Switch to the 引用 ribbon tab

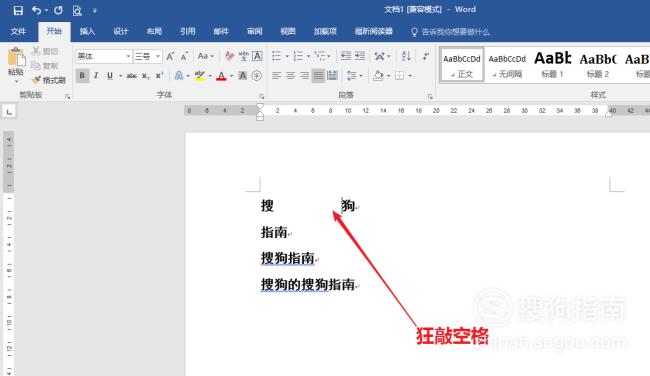[x=187, y=32]
